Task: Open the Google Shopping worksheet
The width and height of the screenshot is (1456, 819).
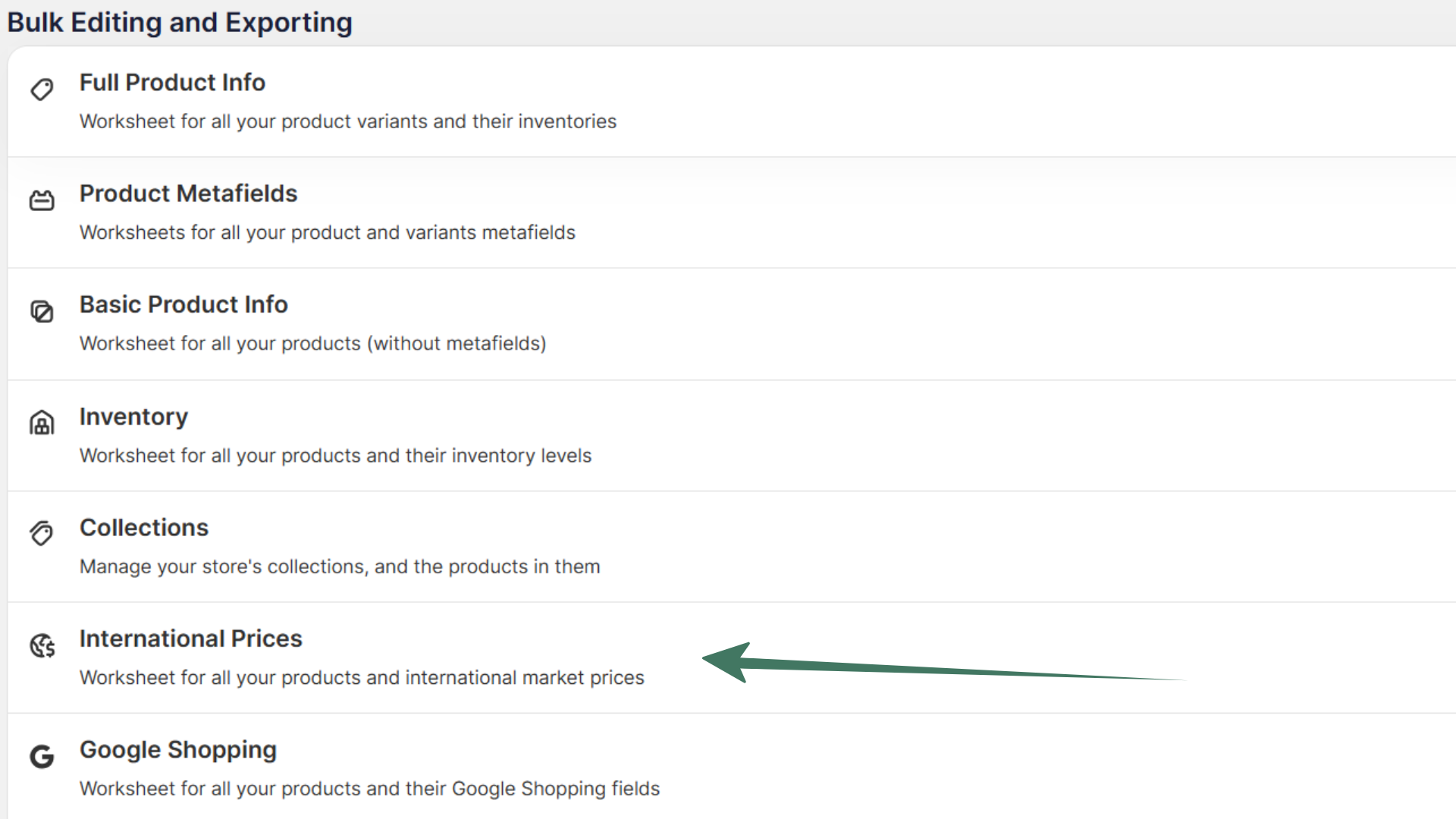Action: click(x=178, y=749)
